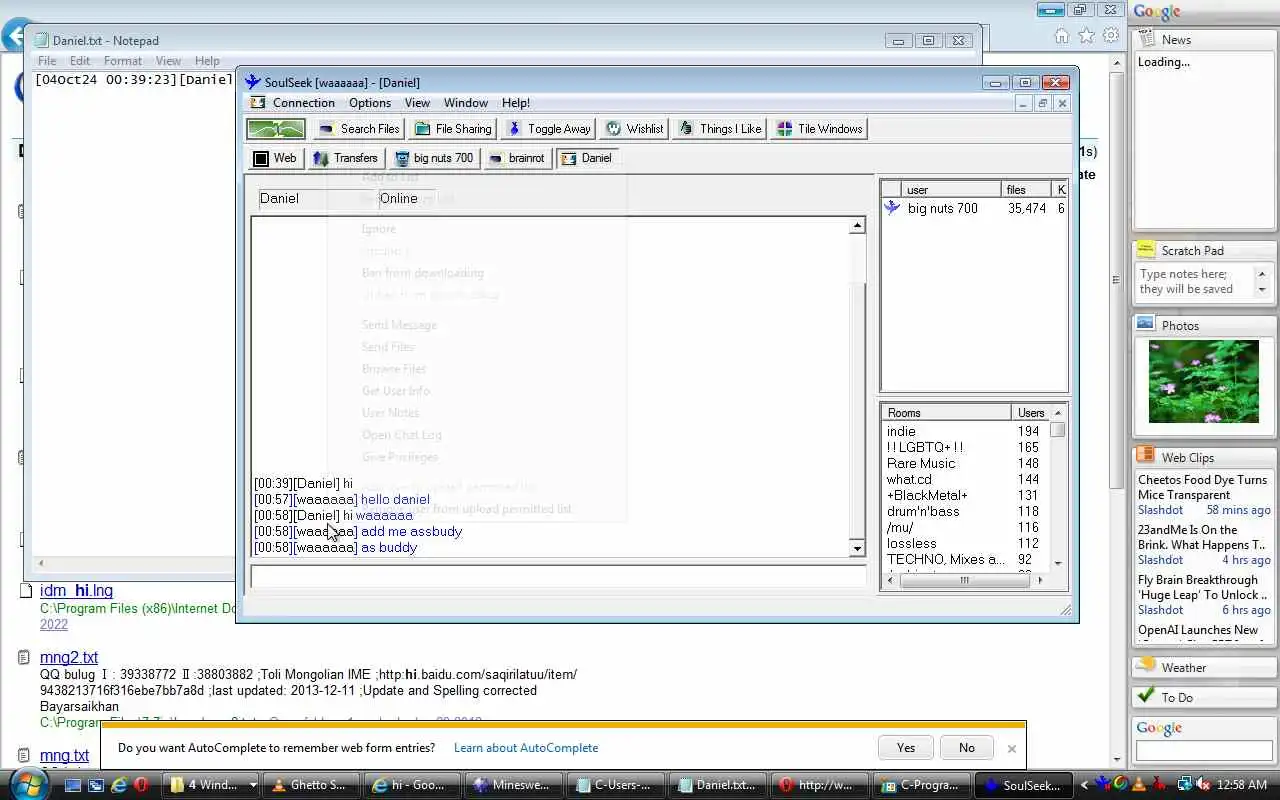The image size is (1280, 800).
Task: Open Notepad's Format menu
Action: click(123, 61)
